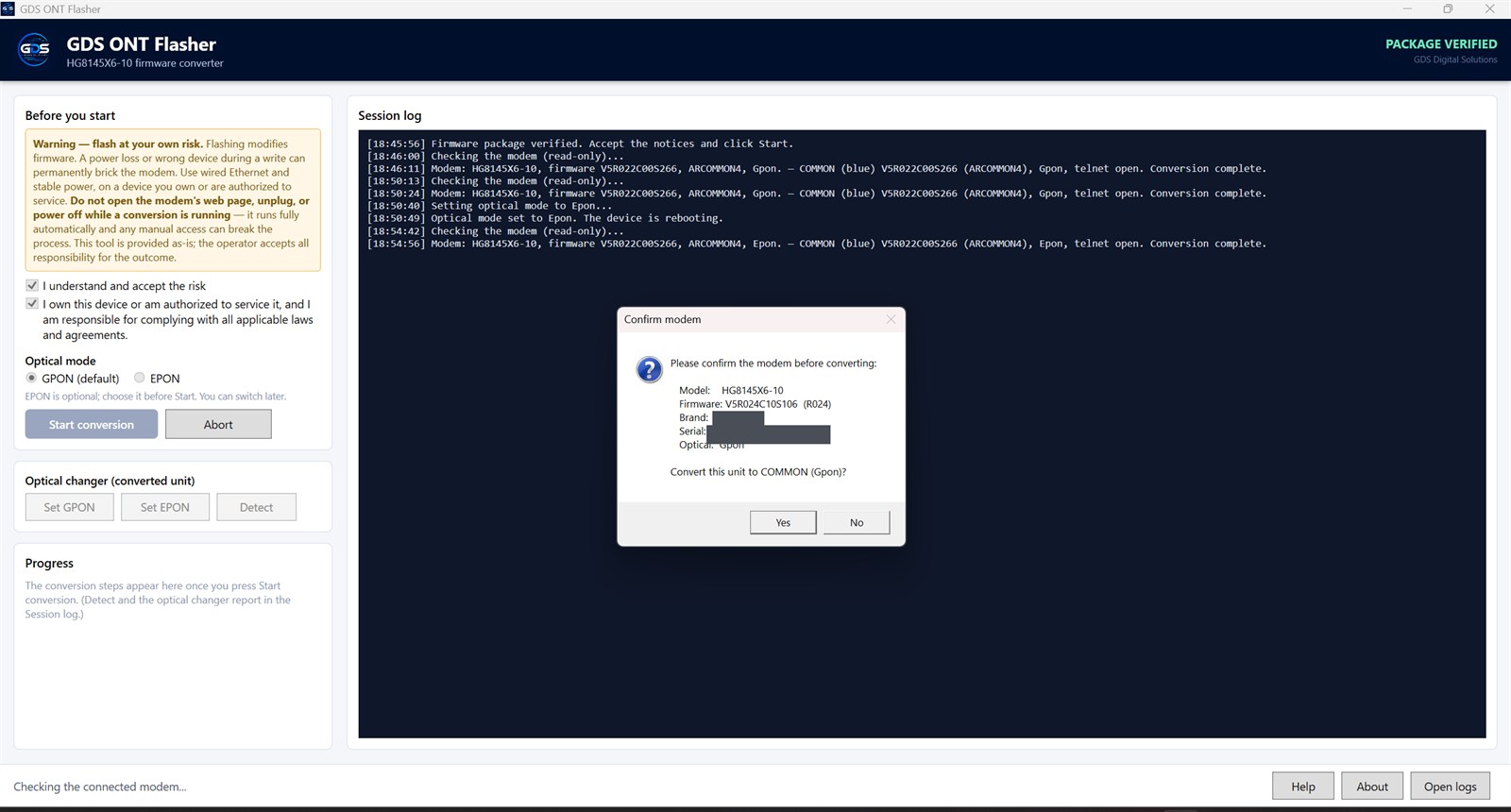Restore down the GDS ONT Flasher window

coord(1448,8)
